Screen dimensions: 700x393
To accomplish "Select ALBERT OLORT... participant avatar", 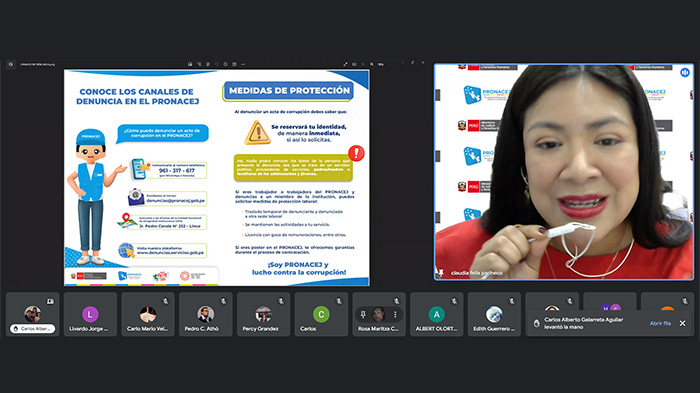I will [437, 314].
